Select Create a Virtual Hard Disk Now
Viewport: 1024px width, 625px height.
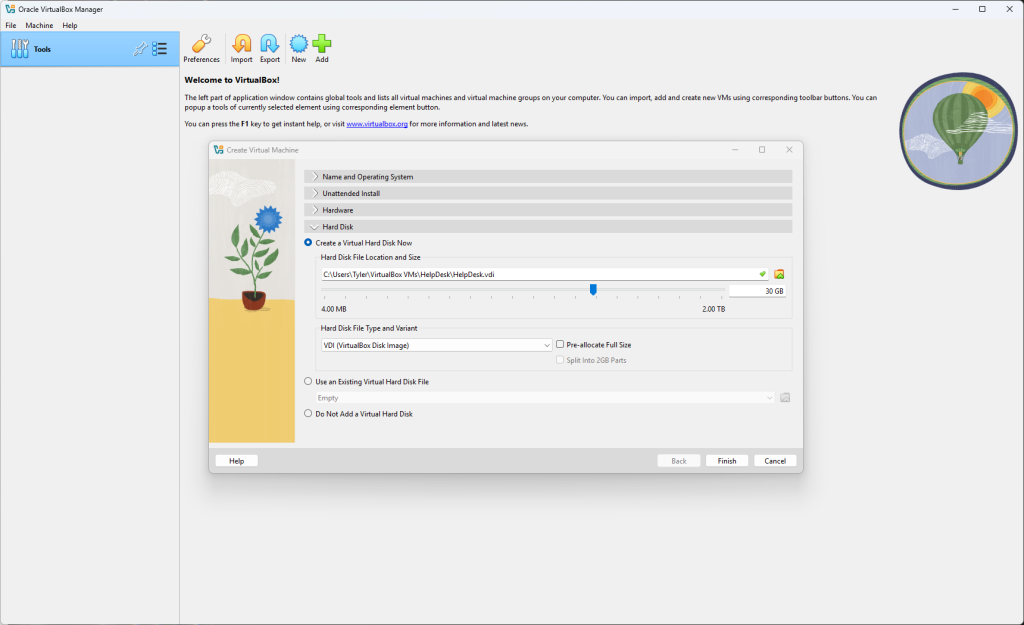[309, 243]
